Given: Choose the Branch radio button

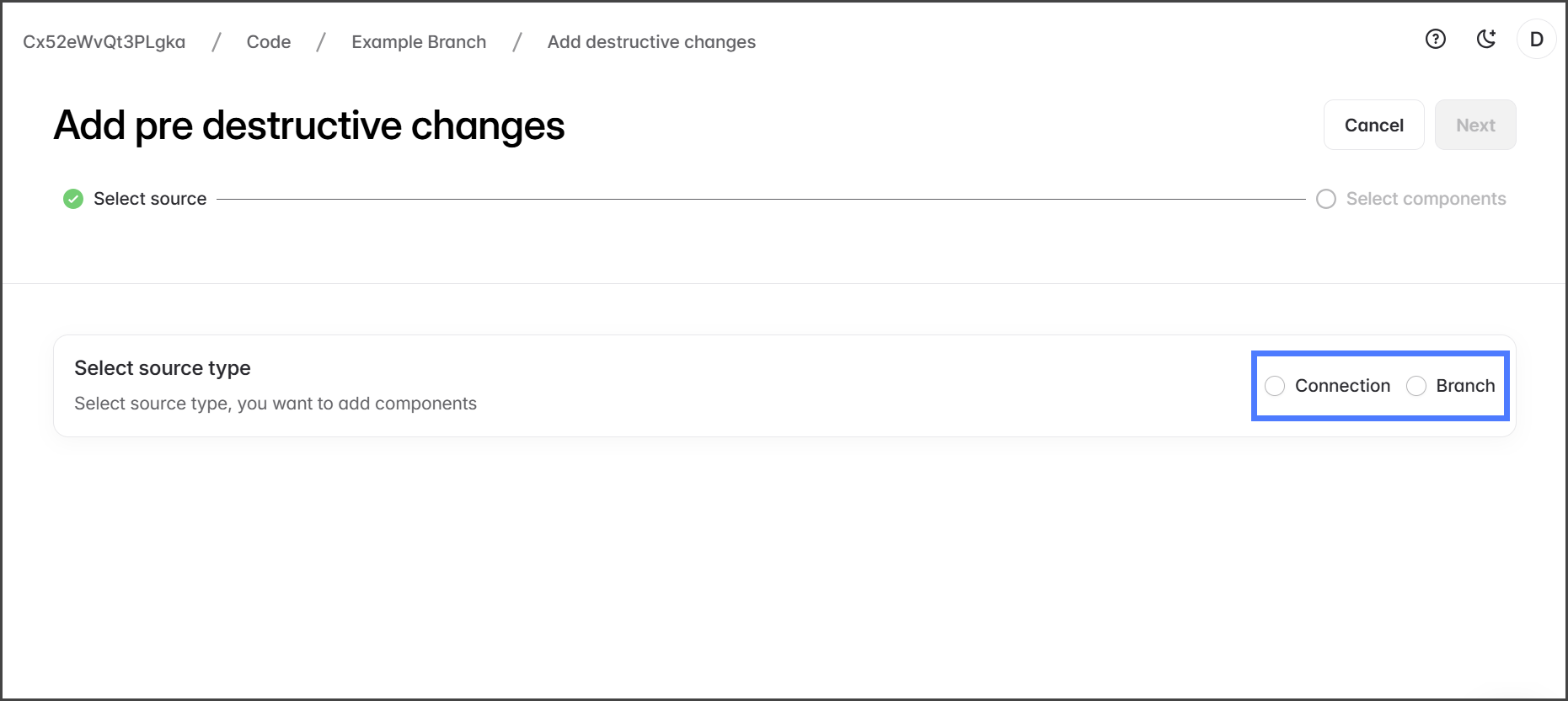Looking at the screenshot, I should pos(1416,386).
